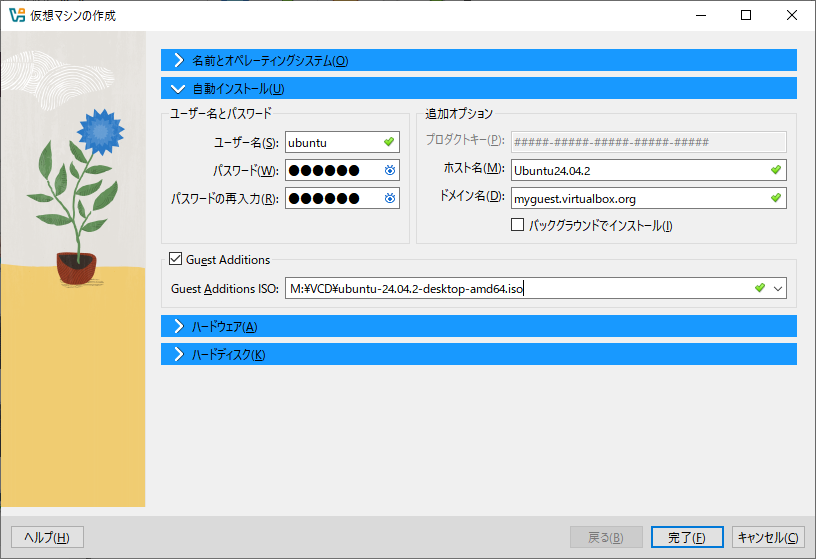Show password in パスワードの再入力 field eye icon
The height and width of the screenshot is (559, 816).
[390, 198]
